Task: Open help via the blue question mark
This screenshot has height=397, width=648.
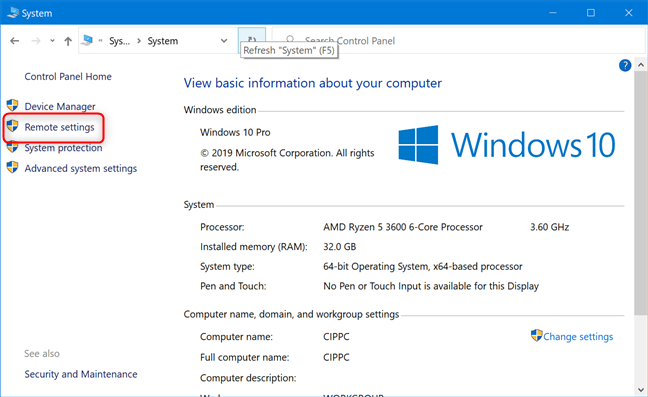Action: click(x=625, y=65)
